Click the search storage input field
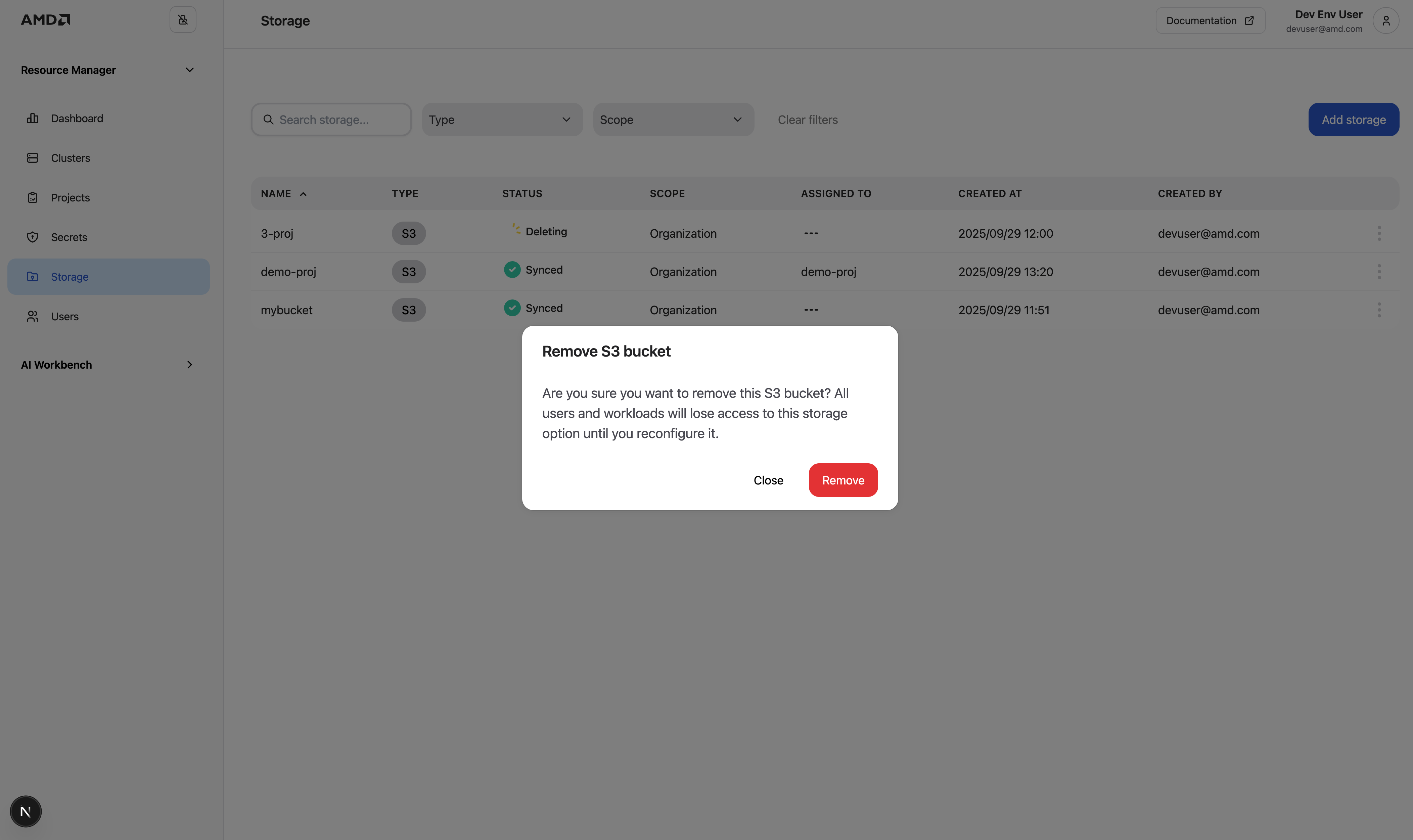This screenshot has height=840, width=1413. click(x=331, y=120)
